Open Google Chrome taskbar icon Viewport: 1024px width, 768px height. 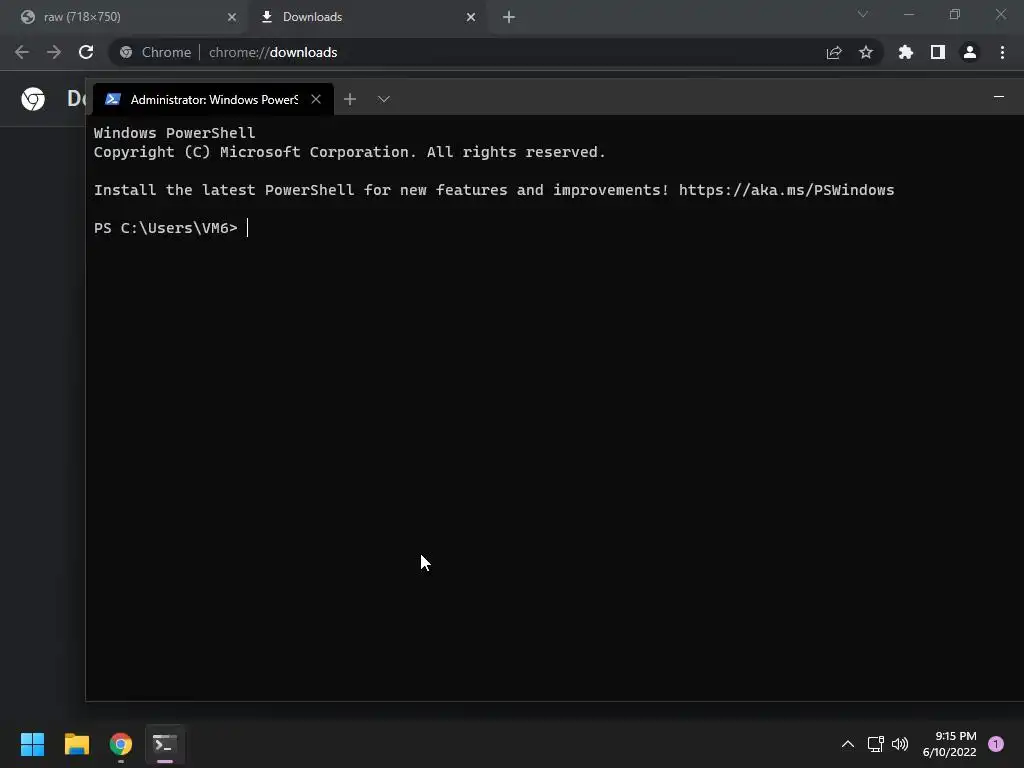[121, 744]
